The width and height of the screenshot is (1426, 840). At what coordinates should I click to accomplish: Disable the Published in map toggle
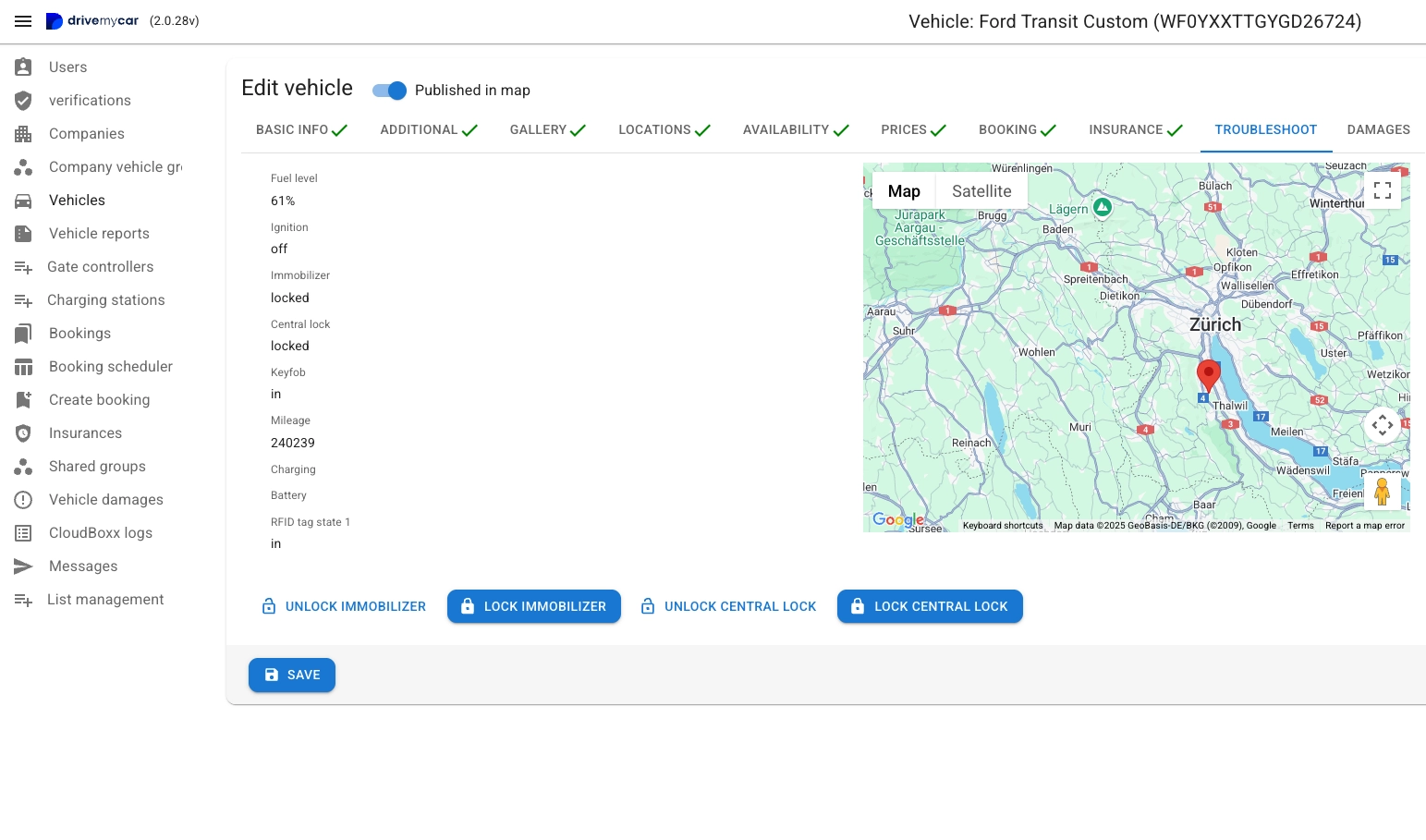390,91
